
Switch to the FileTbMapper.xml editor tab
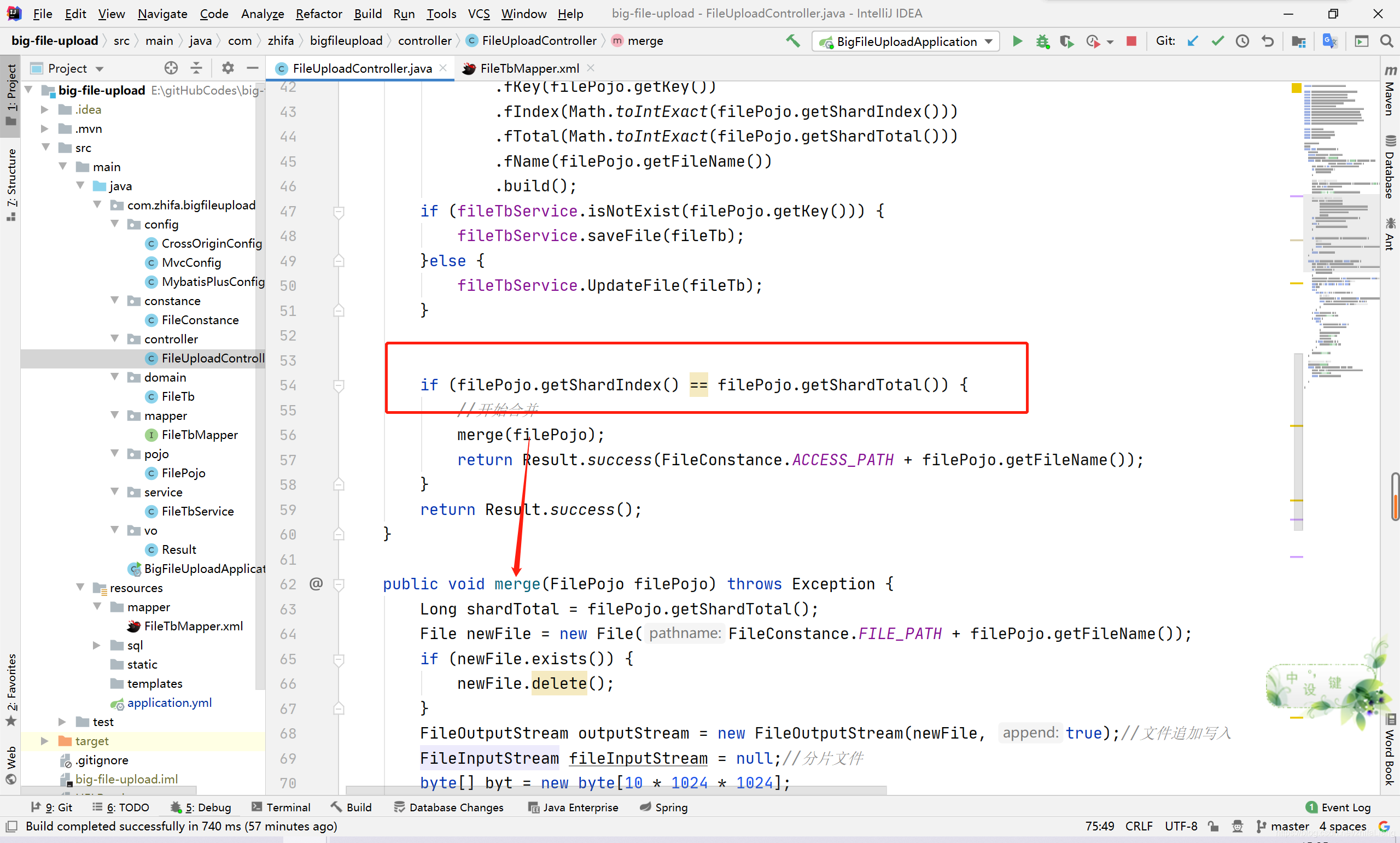coord(529,68)
